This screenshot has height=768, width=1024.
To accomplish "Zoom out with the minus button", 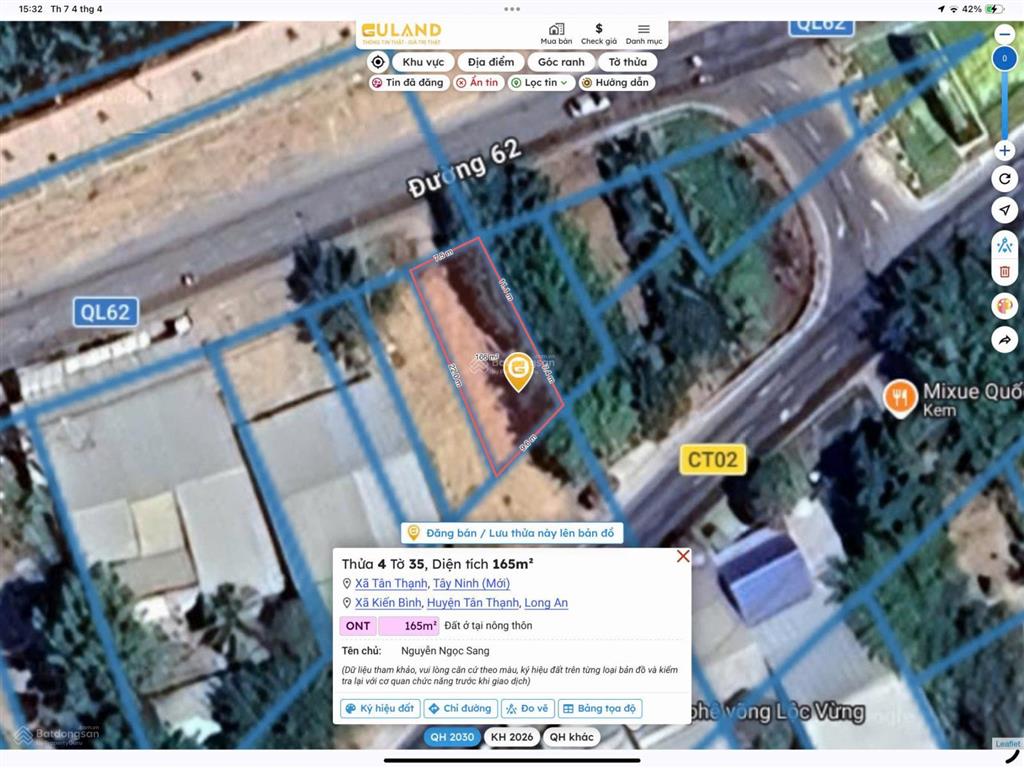I will click(x=1004, y=34).
